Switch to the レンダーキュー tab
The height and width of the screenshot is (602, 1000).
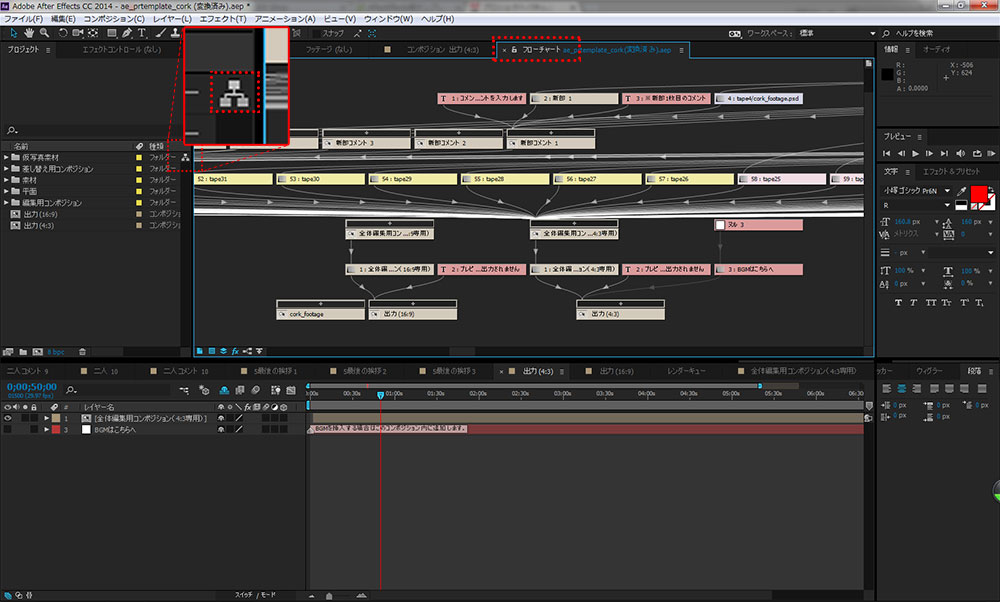(686, 371)
